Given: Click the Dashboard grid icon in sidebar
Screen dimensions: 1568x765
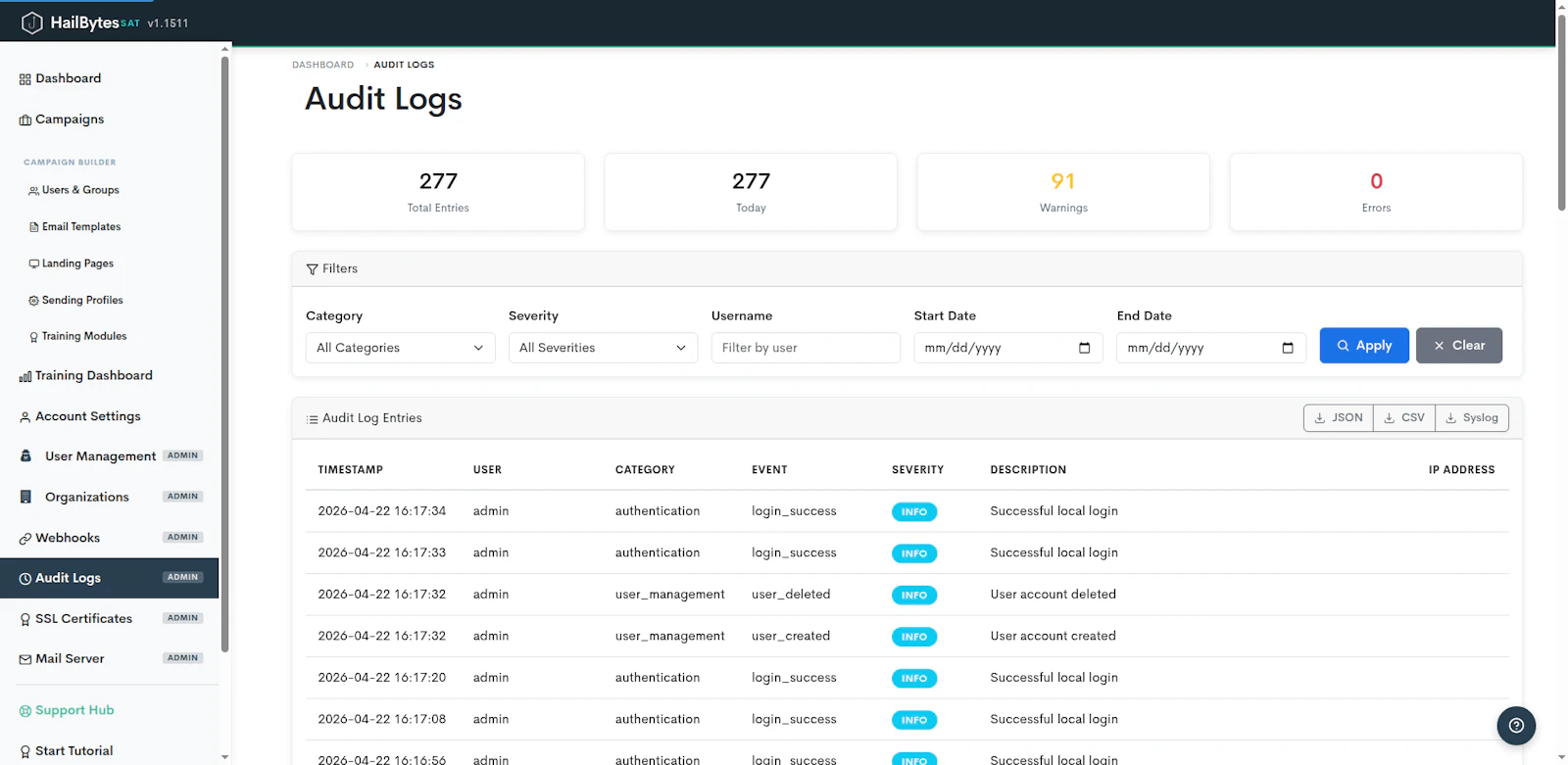Looking at the screenshot, I should coord(25,79).
